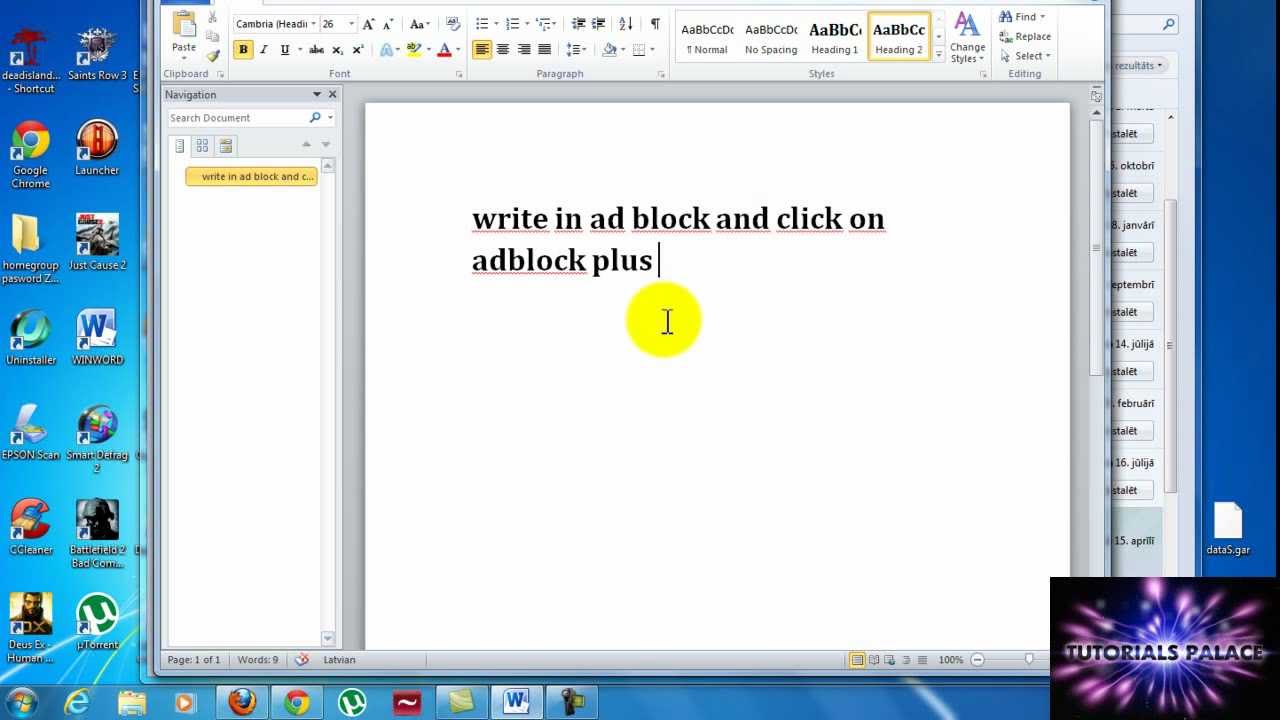The width and height of the screenshot is (1280, 720).
Task: Show the Browse Headings navigation view
Action: coord(180,146)
